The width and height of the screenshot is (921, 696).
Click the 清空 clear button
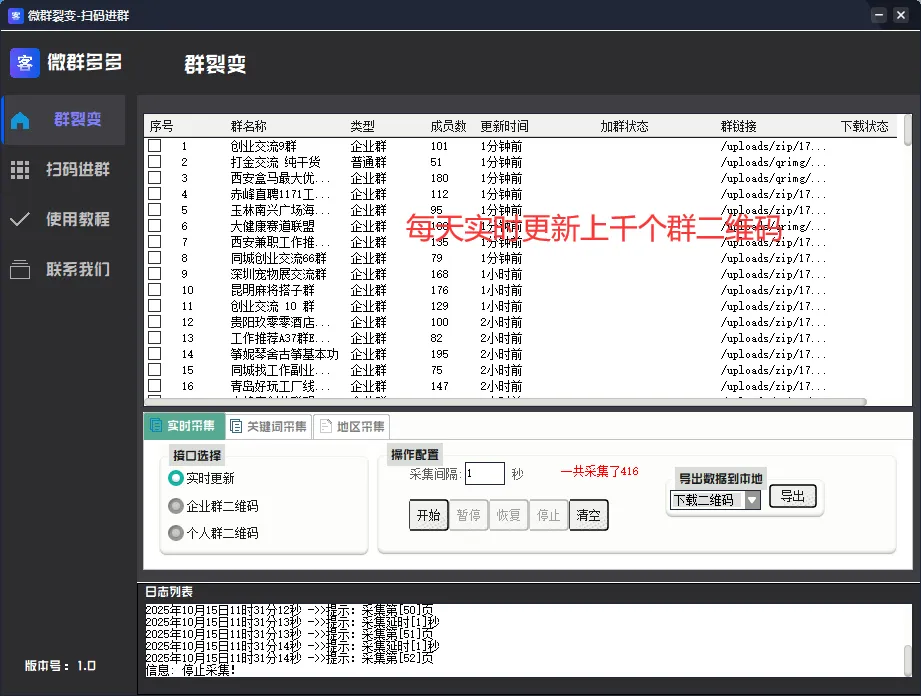[x=588, y=516]
